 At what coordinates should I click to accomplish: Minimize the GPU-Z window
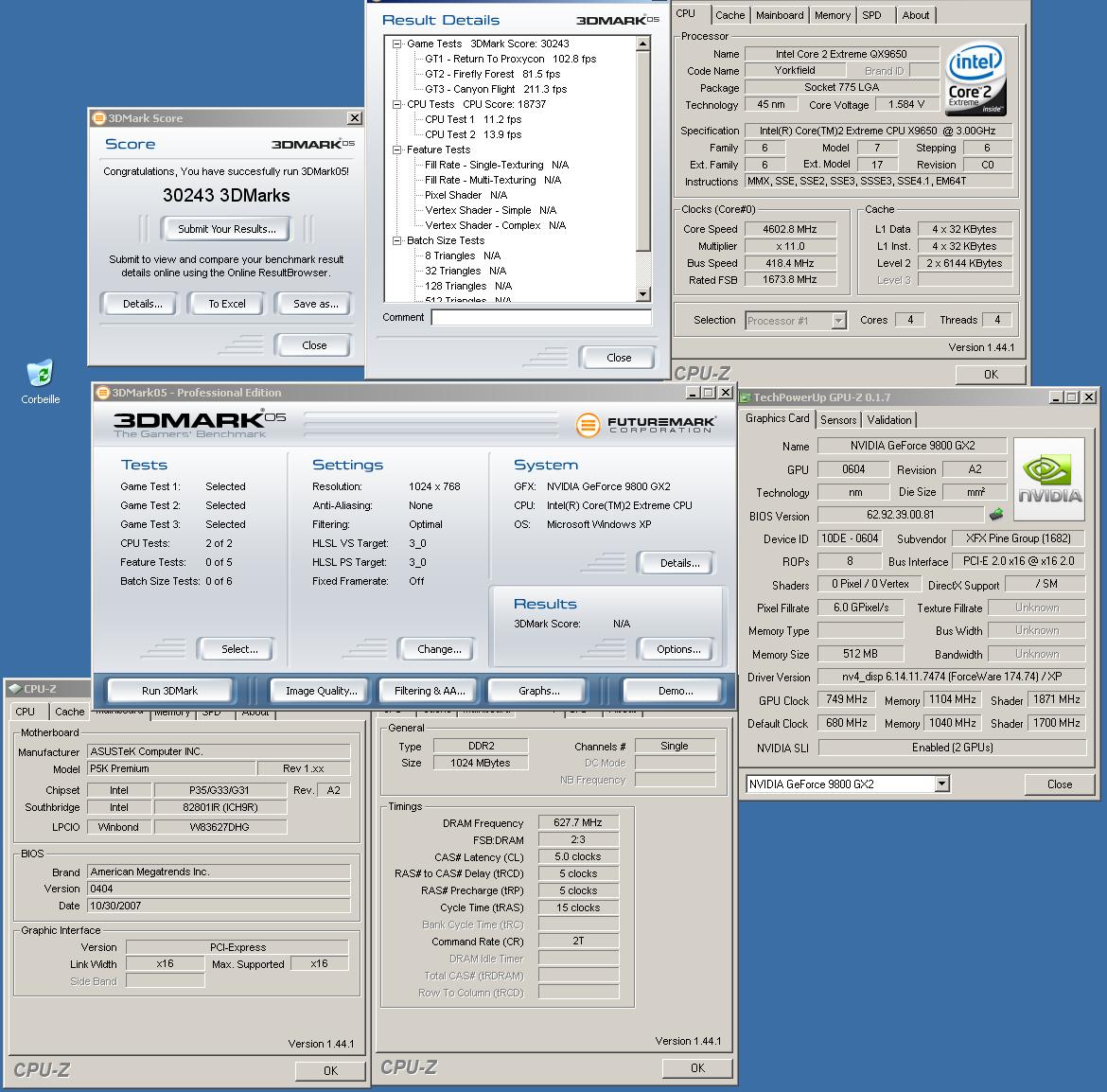click(1056, 397)
